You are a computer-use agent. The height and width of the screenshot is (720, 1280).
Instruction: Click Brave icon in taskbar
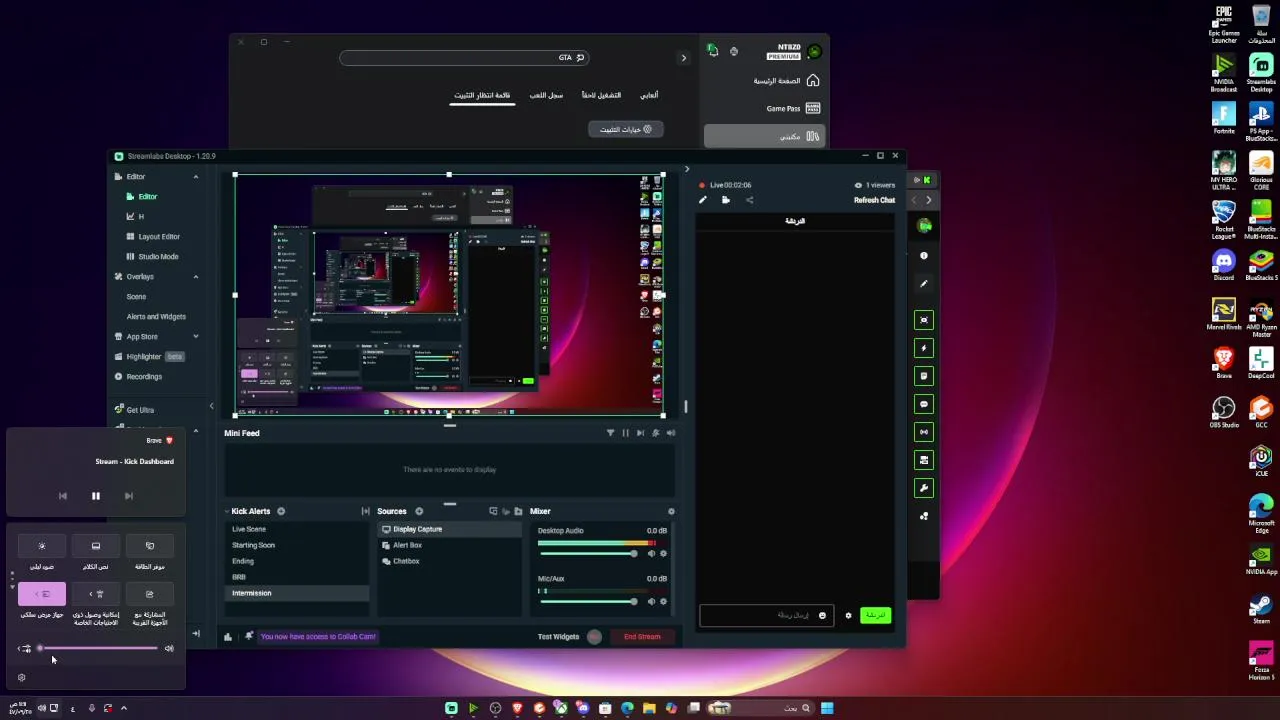point(517,708)
